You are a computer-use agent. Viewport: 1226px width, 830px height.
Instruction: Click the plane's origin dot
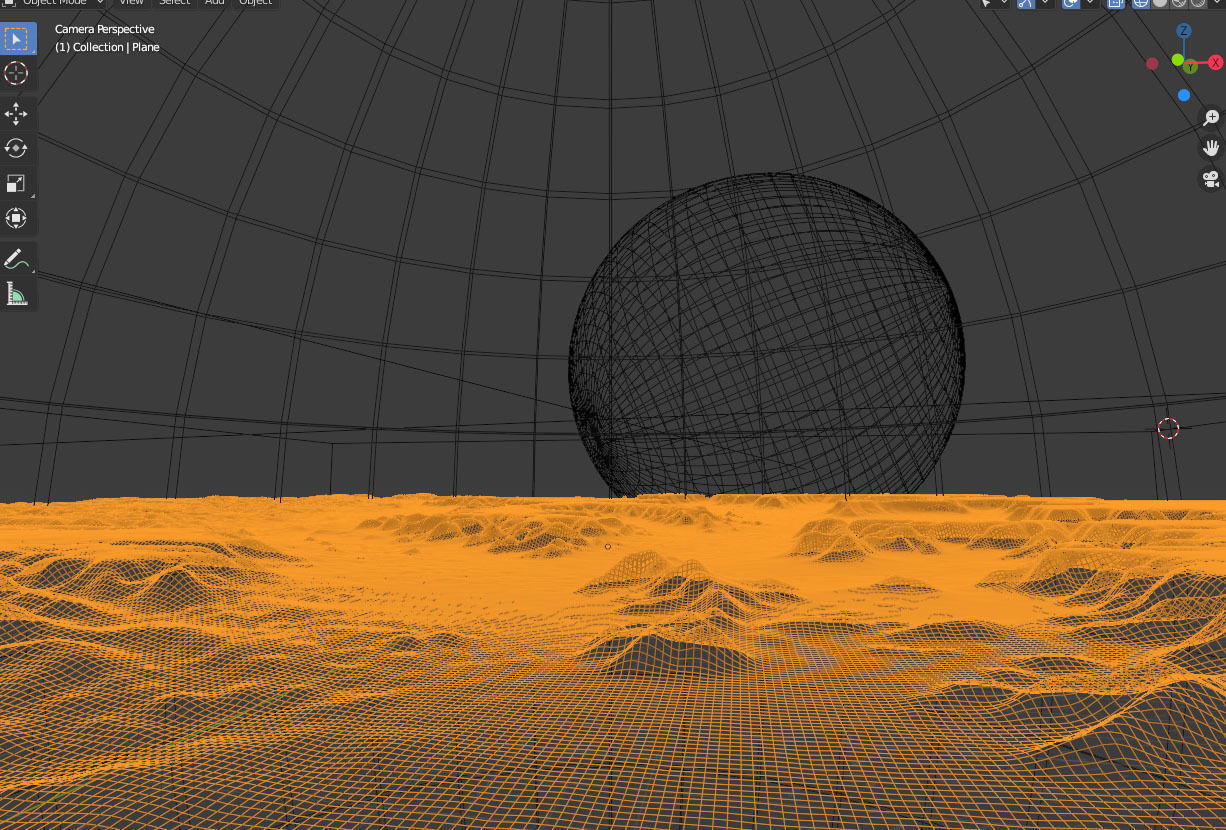607,547
